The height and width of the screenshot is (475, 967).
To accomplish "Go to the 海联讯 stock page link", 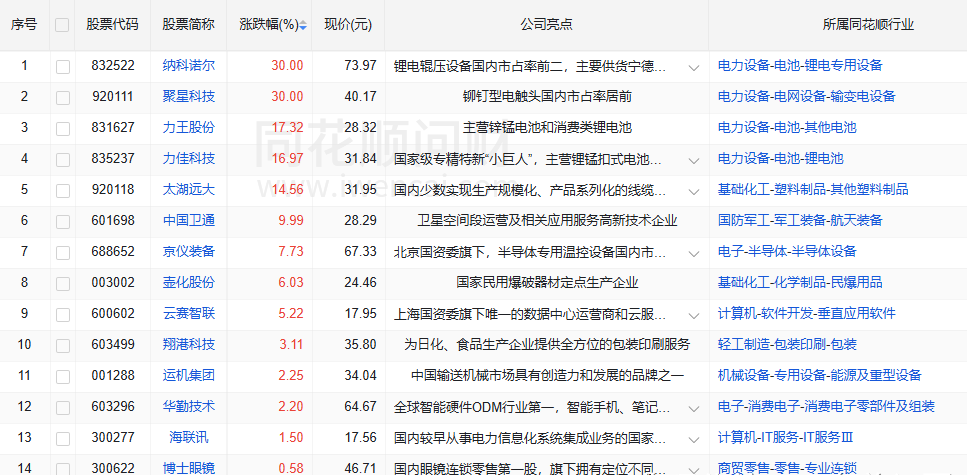I will point(189,438).
